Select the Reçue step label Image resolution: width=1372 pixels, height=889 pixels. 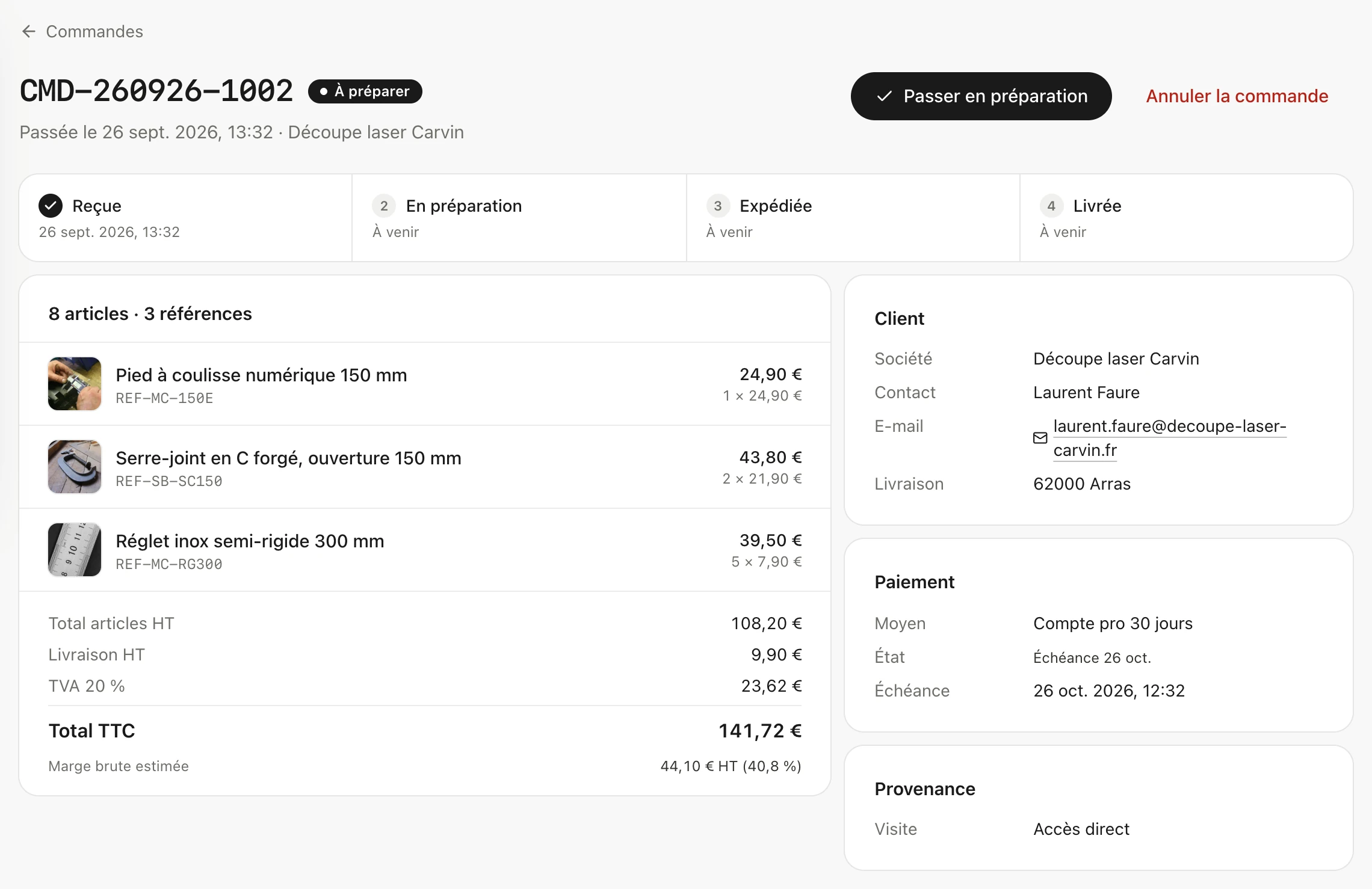click(x=97, y=206)
